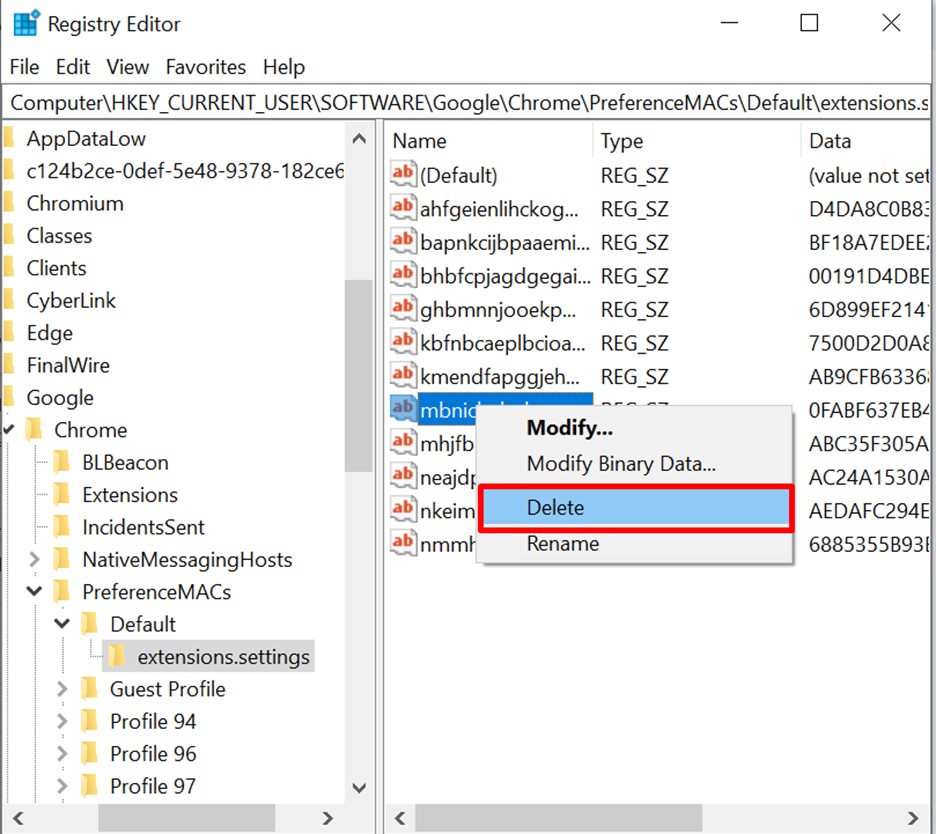Select the bapnkcijbpaaemi value icon
Viewport: 936px width, 834px height.
point(402,241)
